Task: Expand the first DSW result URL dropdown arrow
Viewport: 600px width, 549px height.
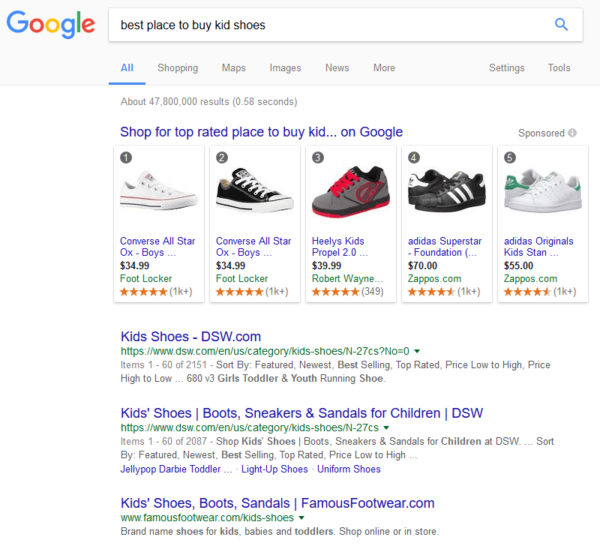Action: [417, 351]
